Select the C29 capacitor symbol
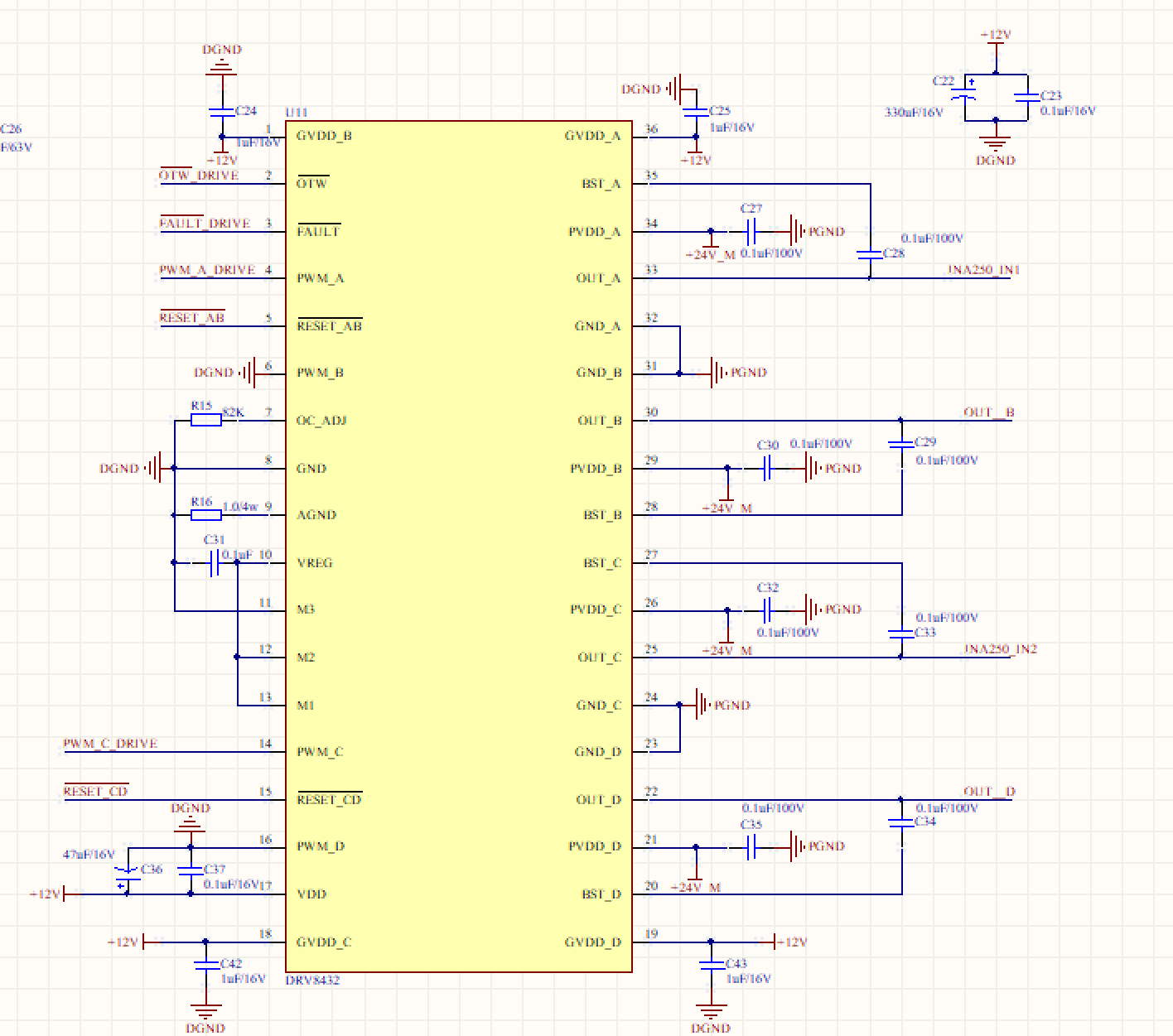This screenshot has height=1036, width=1173. [x=901, y=444]
